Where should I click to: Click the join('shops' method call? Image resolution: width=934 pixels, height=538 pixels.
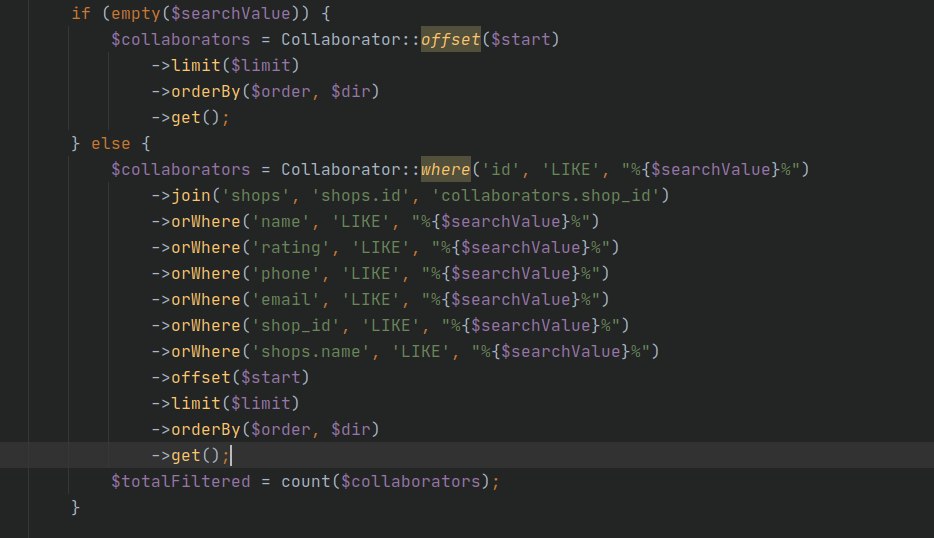click(x=191, y=195)
